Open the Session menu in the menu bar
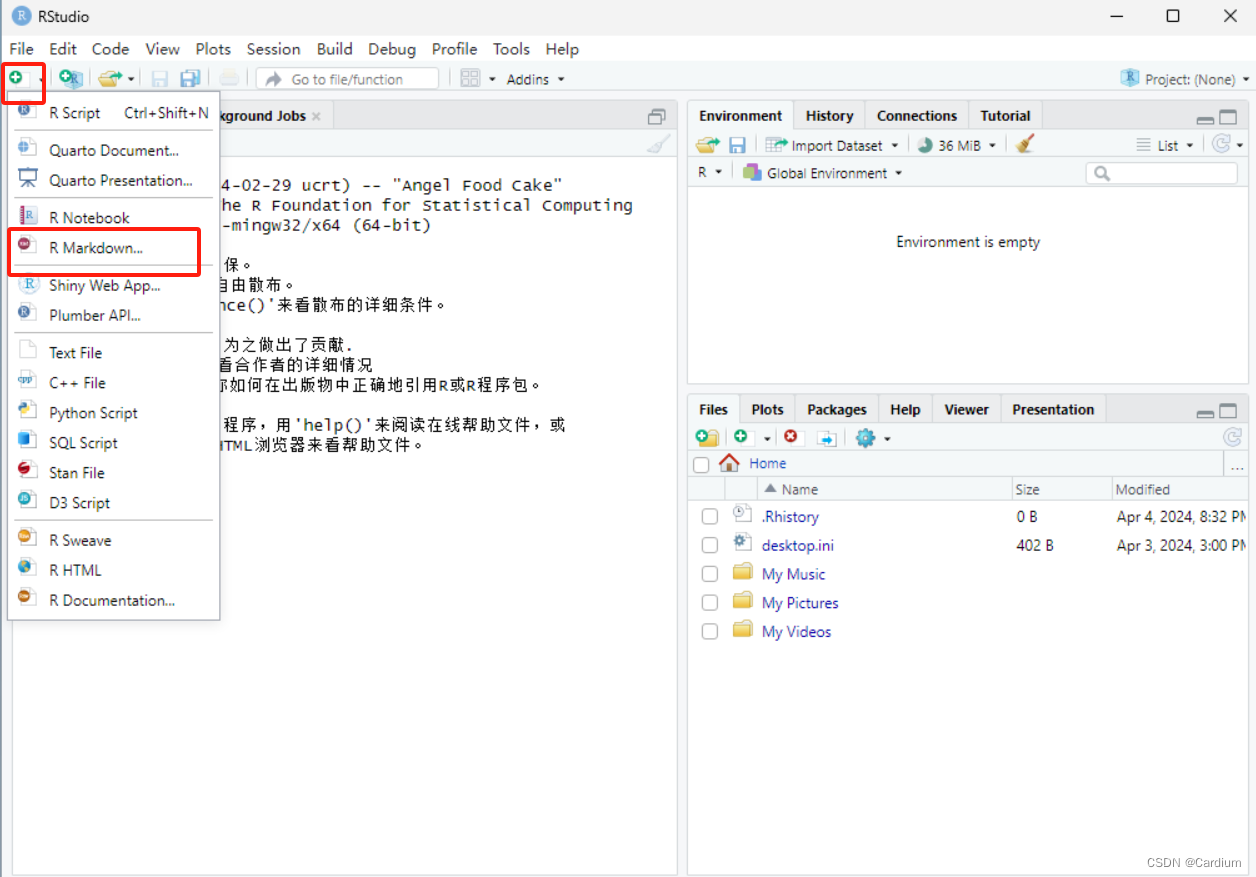The height and width of the screenshot is (877, 1256). (273, 49)
